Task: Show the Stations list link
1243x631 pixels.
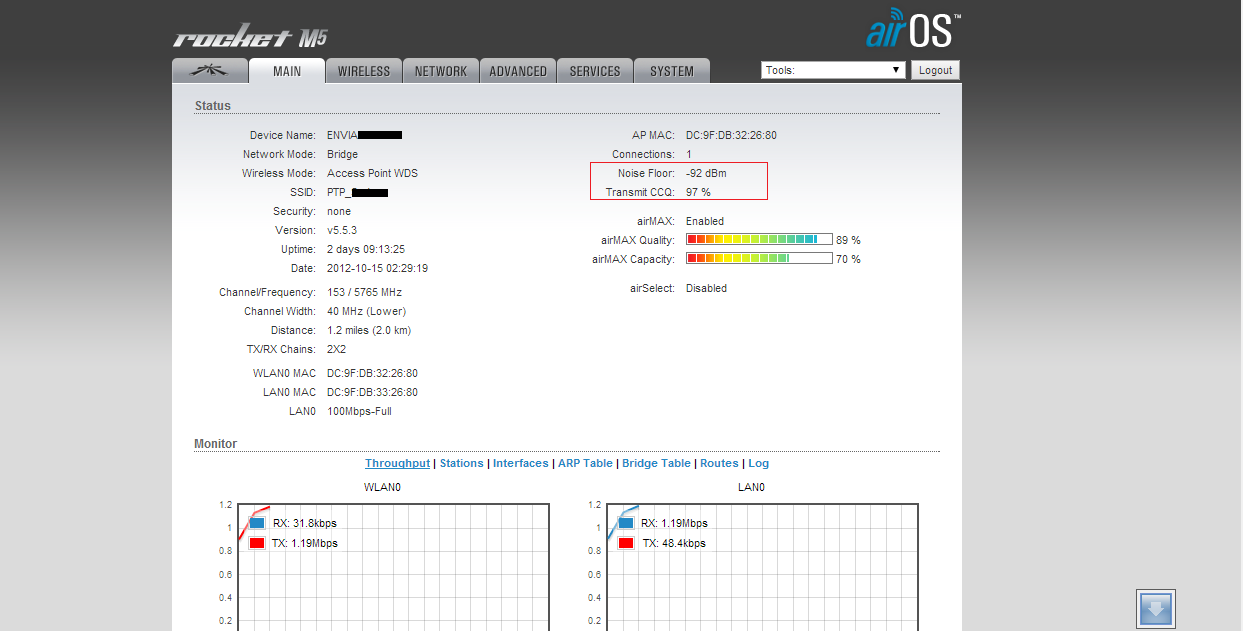Action: pyautogui.click(x=461, y=463)
